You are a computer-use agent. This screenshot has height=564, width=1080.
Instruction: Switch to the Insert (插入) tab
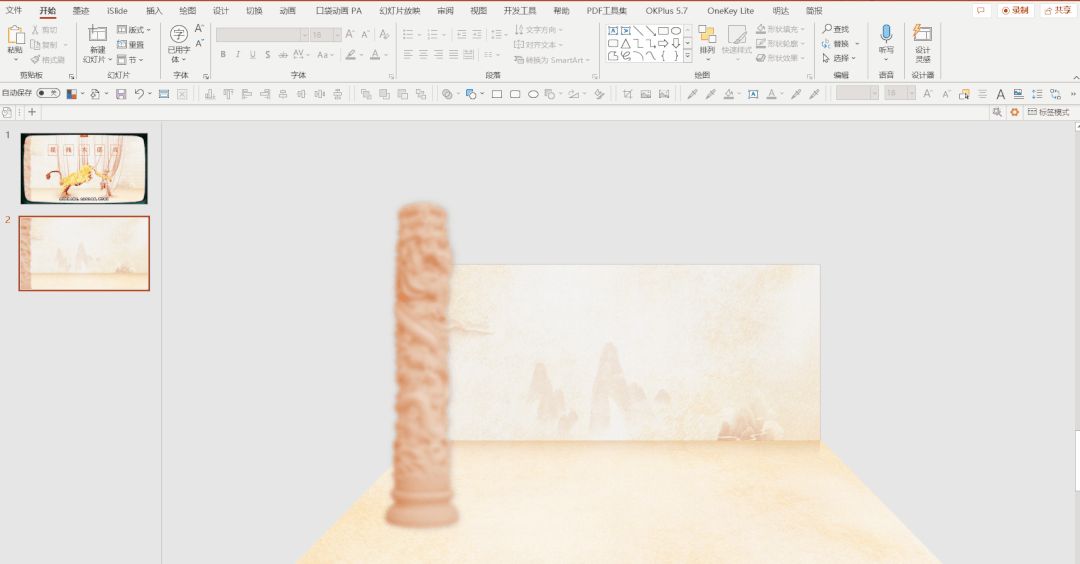pos(154,10)
